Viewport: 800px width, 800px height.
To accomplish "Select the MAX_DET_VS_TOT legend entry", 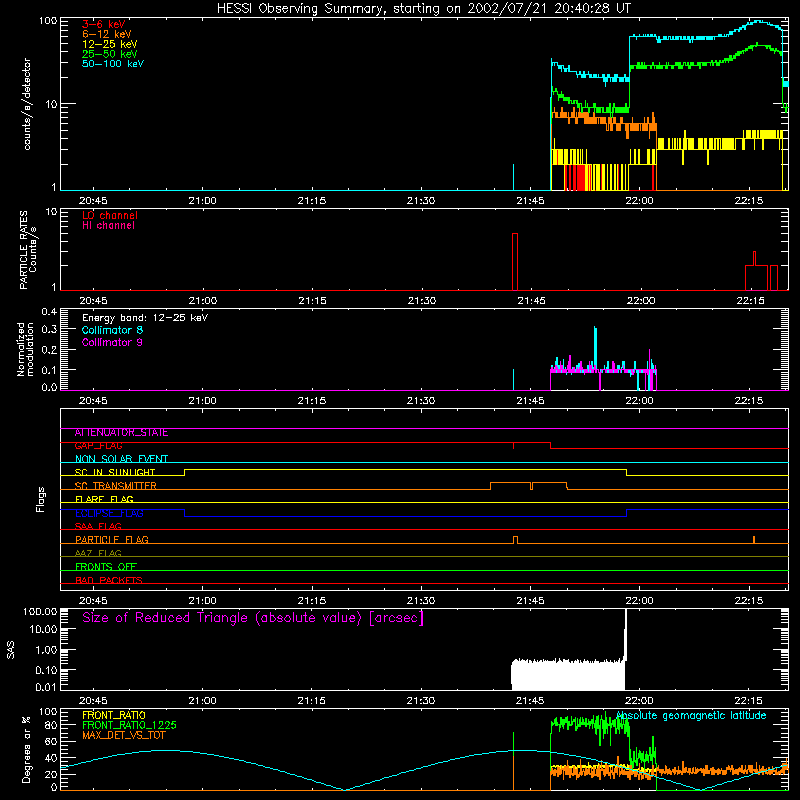I will [x=123, y=735].
